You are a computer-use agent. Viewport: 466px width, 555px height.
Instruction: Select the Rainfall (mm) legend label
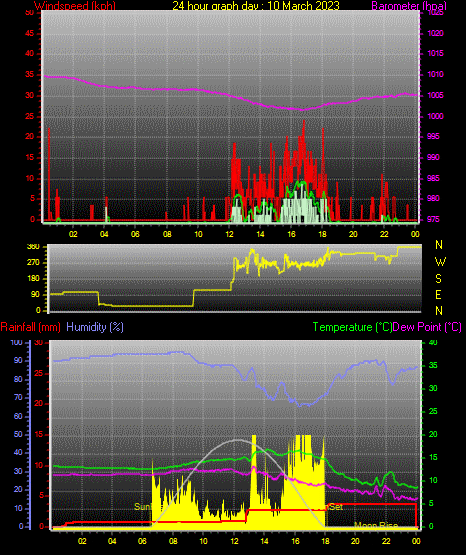(30, 327)
